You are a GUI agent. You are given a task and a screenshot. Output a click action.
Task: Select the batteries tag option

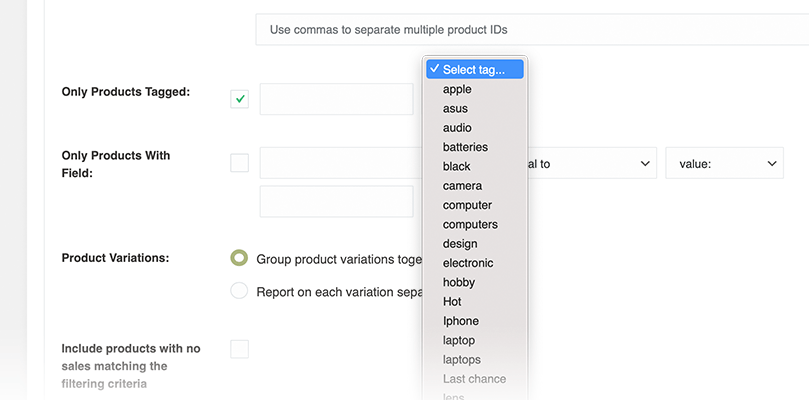tap(465, 147)
